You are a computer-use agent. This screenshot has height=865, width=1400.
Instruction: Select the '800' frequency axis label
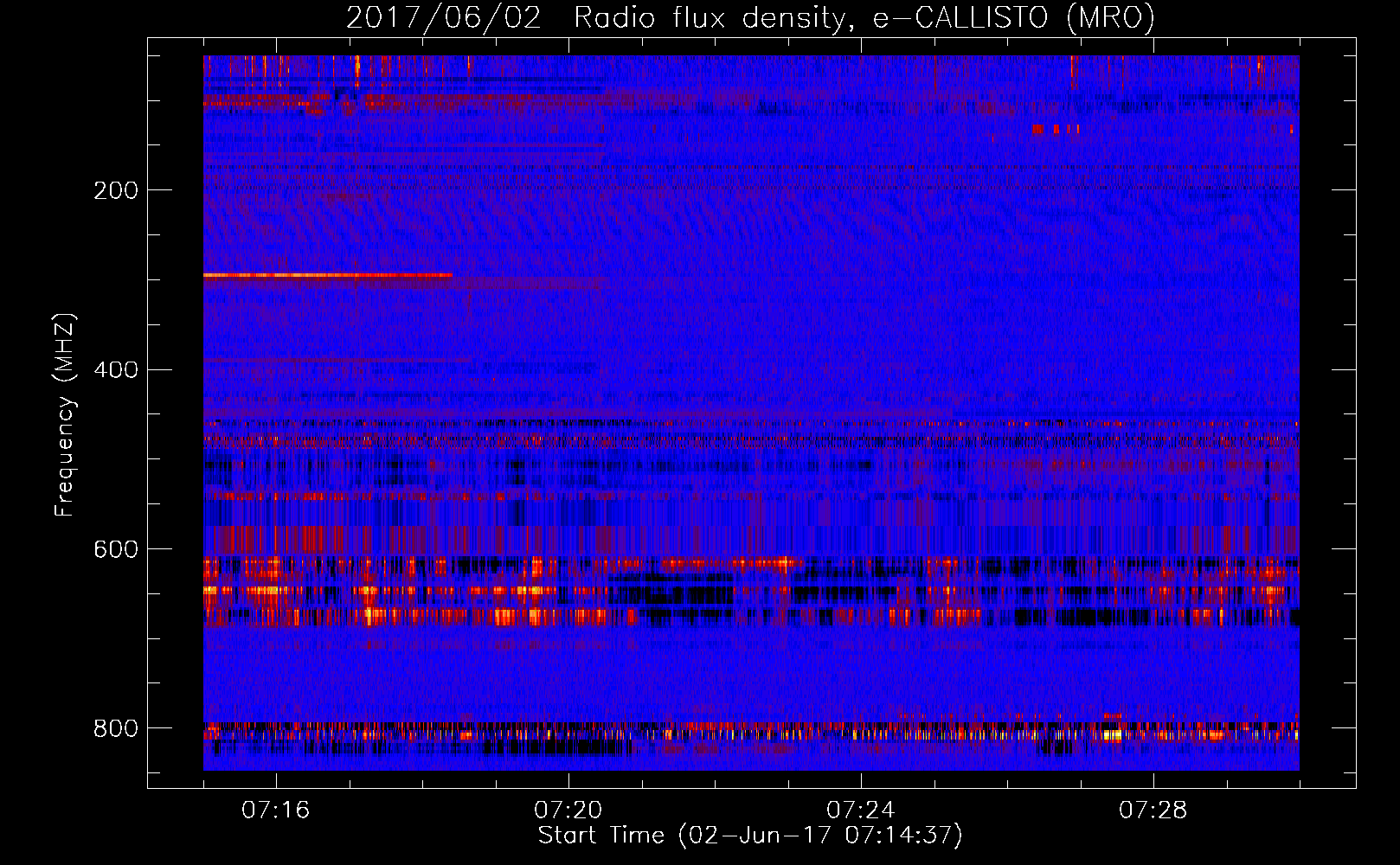[115, 728]
